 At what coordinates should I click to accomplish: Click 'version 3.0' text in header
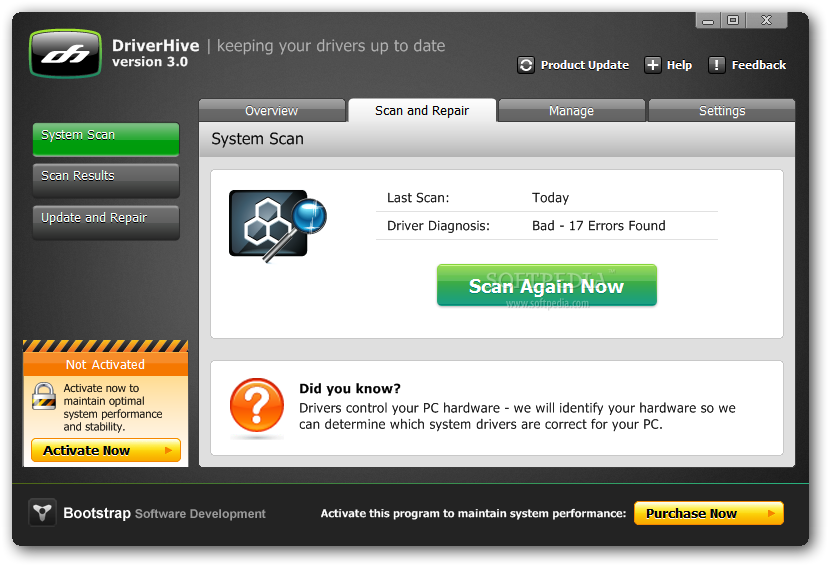click(x=150, y=62)
